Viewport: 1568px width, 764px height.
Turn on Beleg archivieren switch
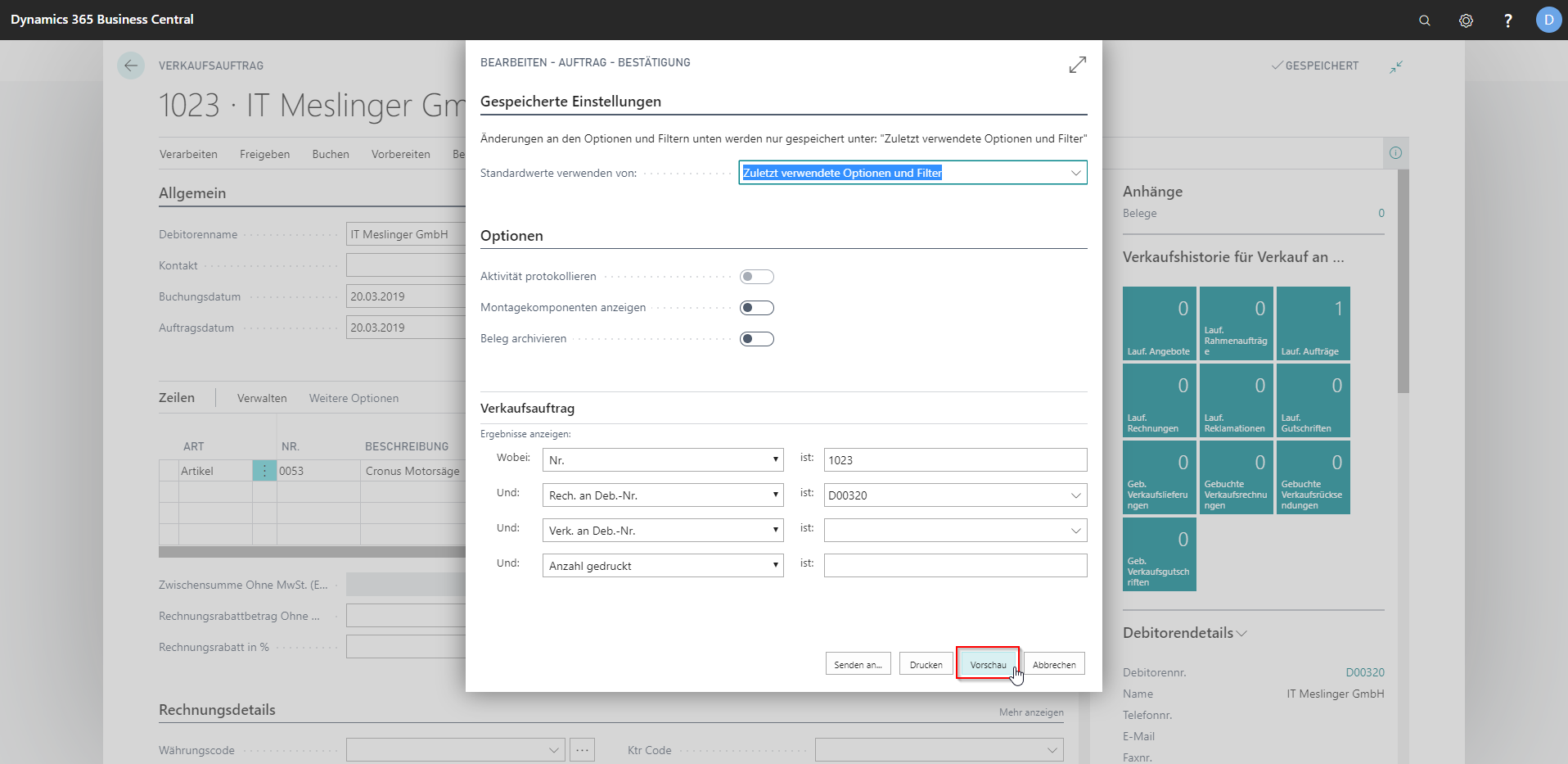click(x=756, y=339)
